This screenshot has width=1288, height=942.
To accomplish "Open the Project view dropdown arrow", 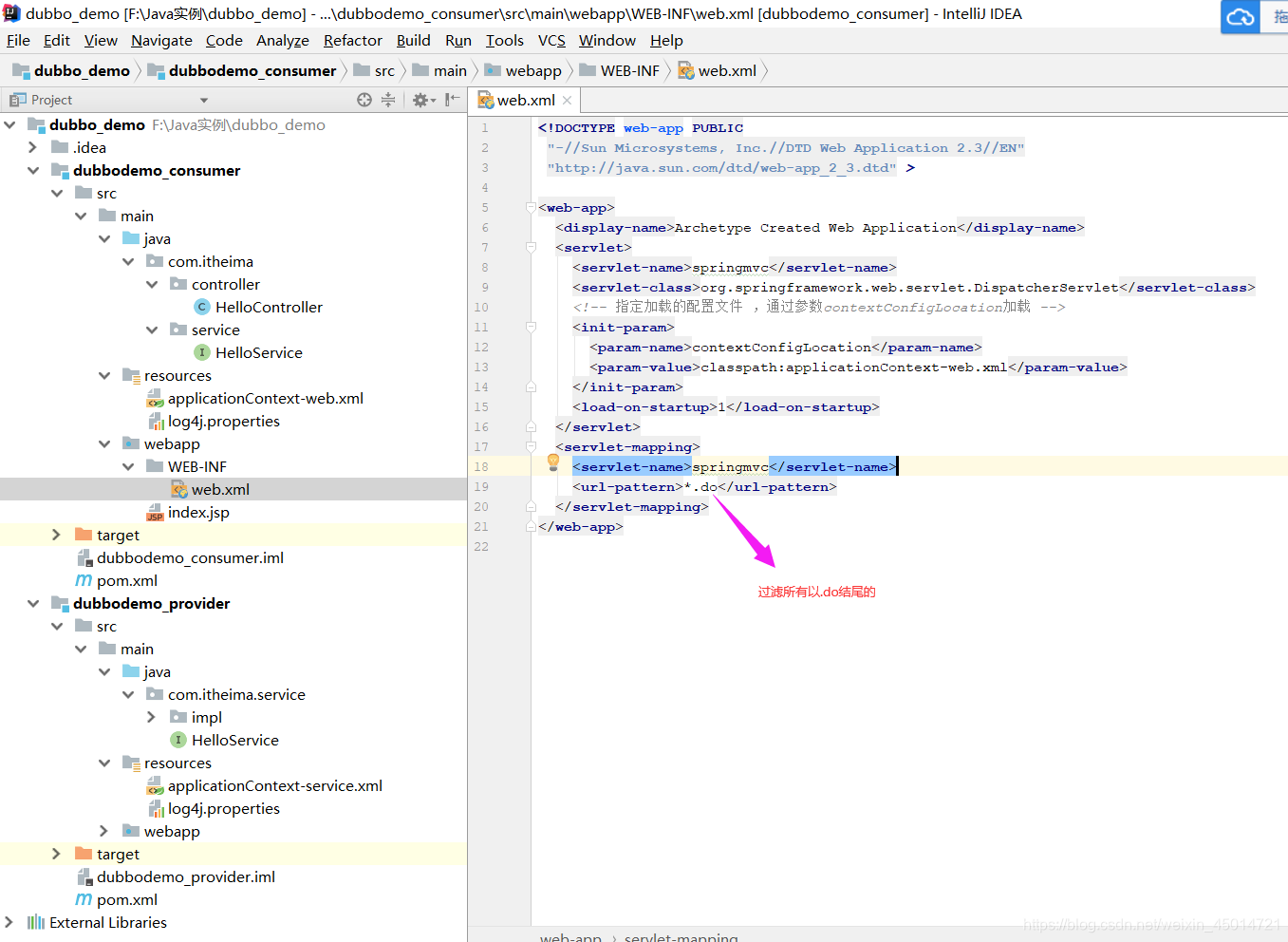I will point(203,100).
